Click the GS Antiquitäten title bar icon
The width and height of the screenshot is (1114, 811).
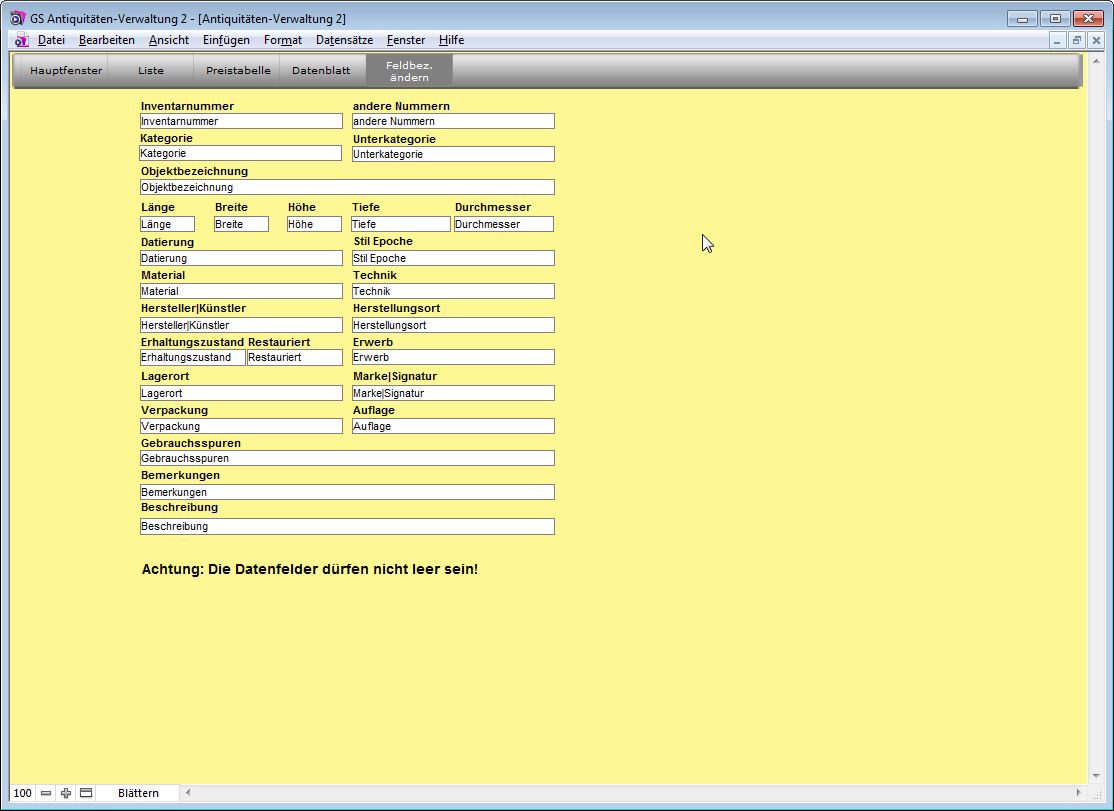(x=17, y=18)
